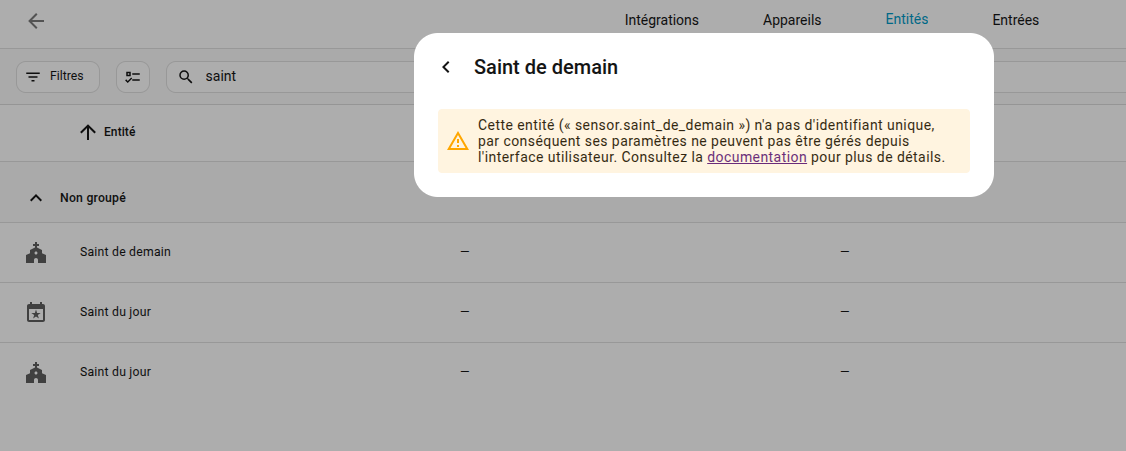Open the Saint de demain entity row
This screenshot has width=1126, height=451.
pyautogui.click(x=125, y=252)
